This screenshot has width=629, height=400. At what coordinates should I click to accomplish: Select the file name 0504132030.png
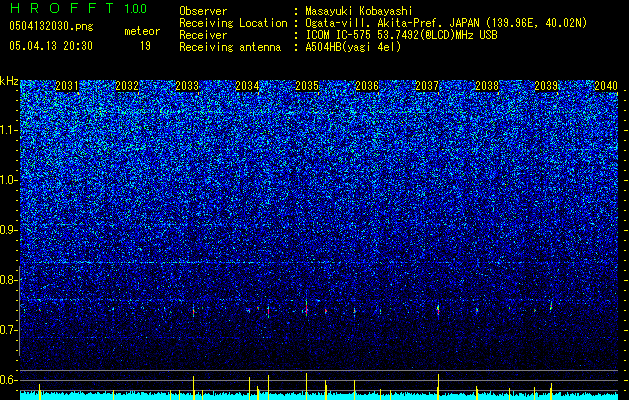(51, 27)
